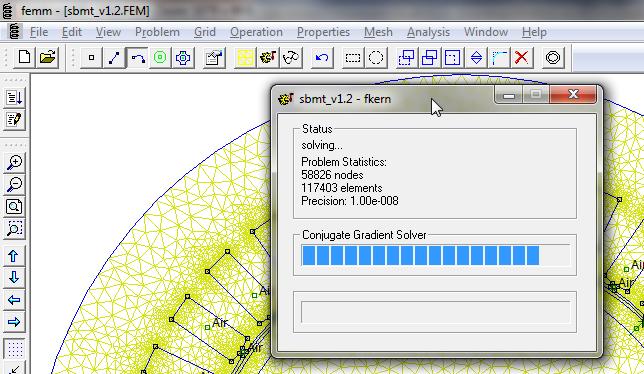Zoom in using magnifier plus icon

coord(14,163)
